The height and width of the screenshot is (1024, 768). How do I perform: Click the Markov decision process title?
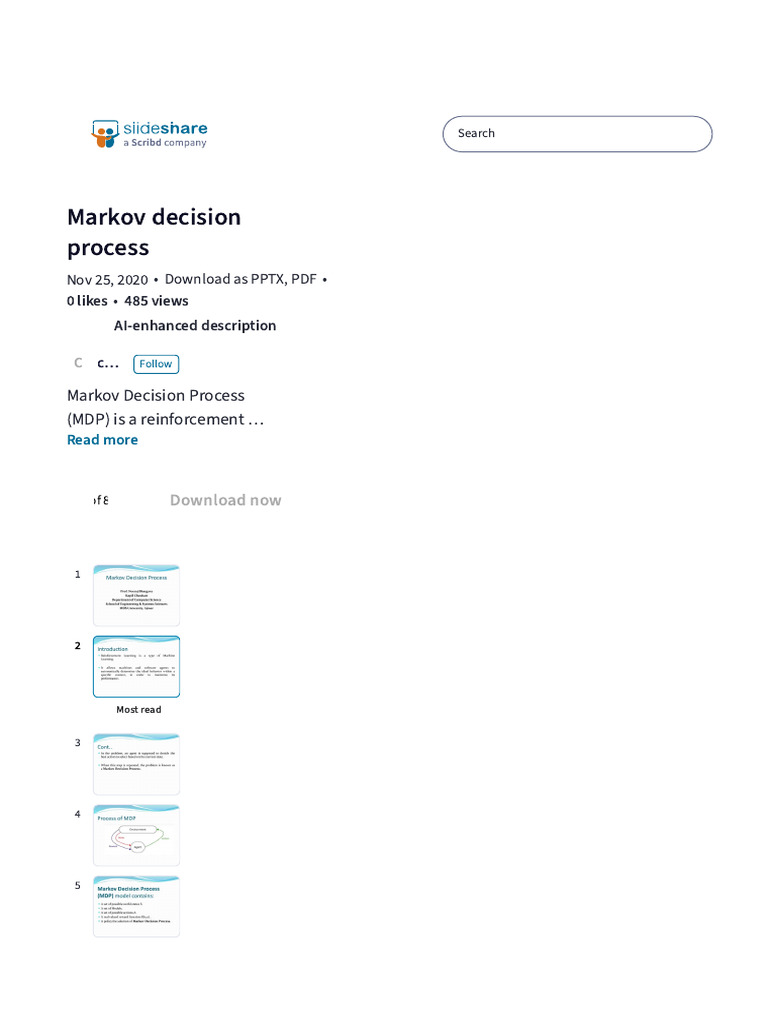(x=154, y=232)
